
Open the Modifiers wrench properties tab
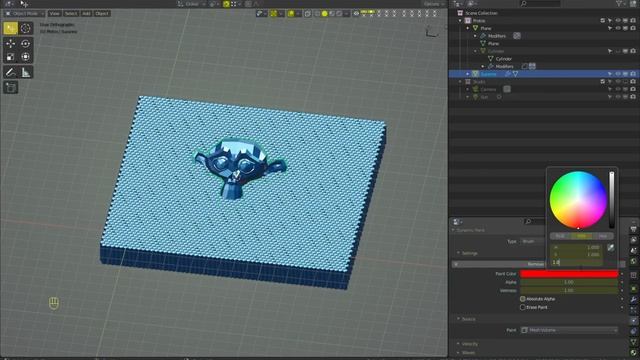coord(633,300)
